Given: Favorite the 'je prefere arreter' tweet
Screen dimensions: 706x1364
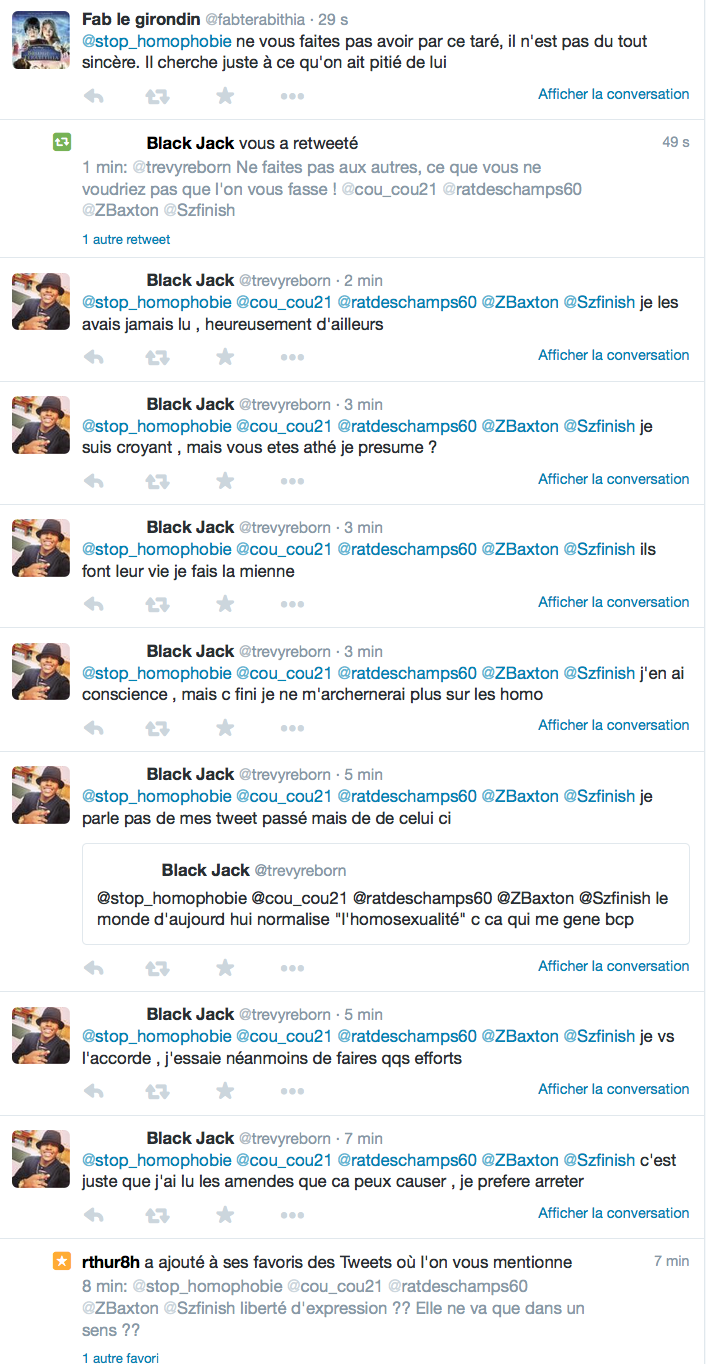Looking at the screenshot, I should coord(225,1215).
